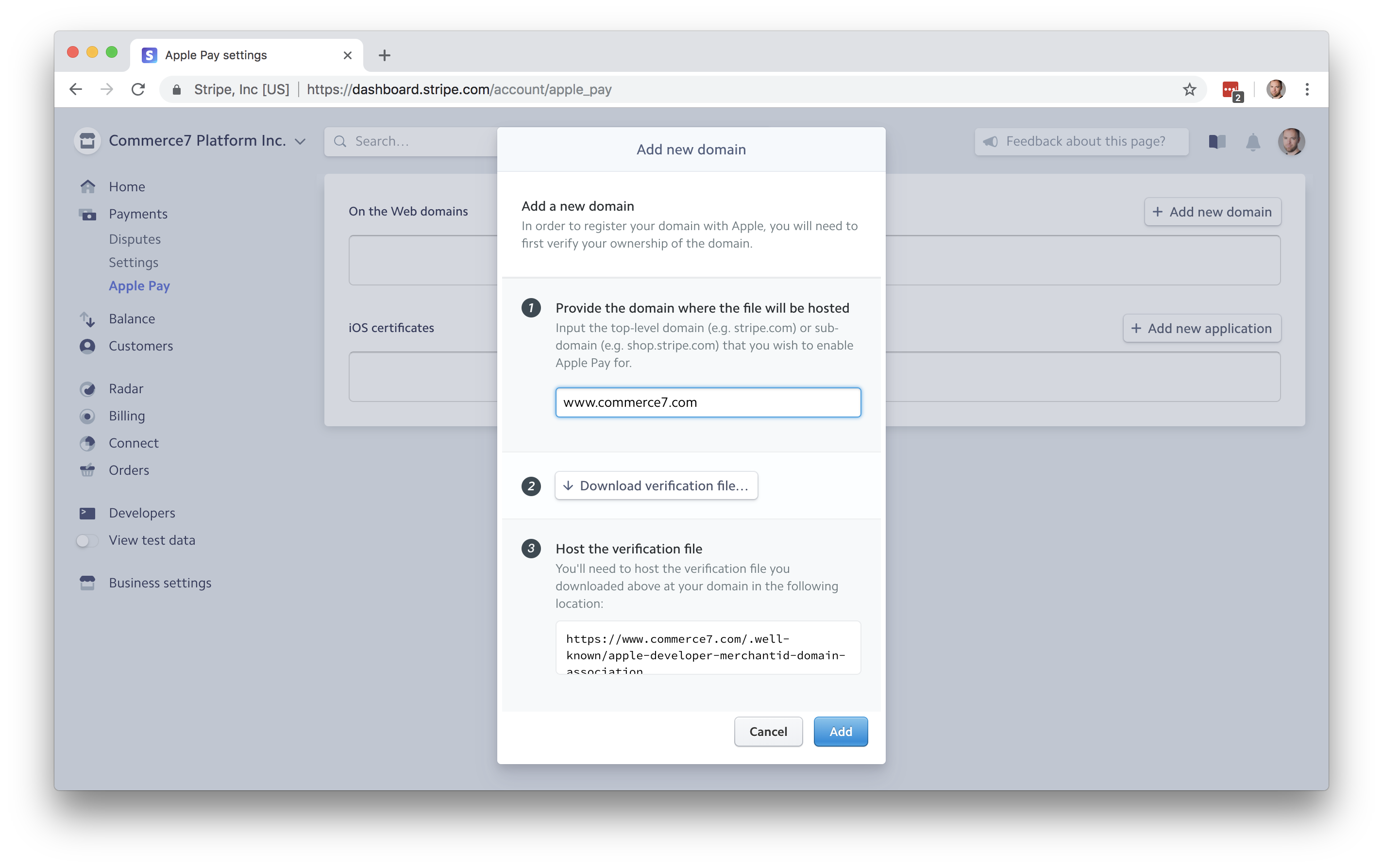Toggle the View test data switch

pos(87,541)
